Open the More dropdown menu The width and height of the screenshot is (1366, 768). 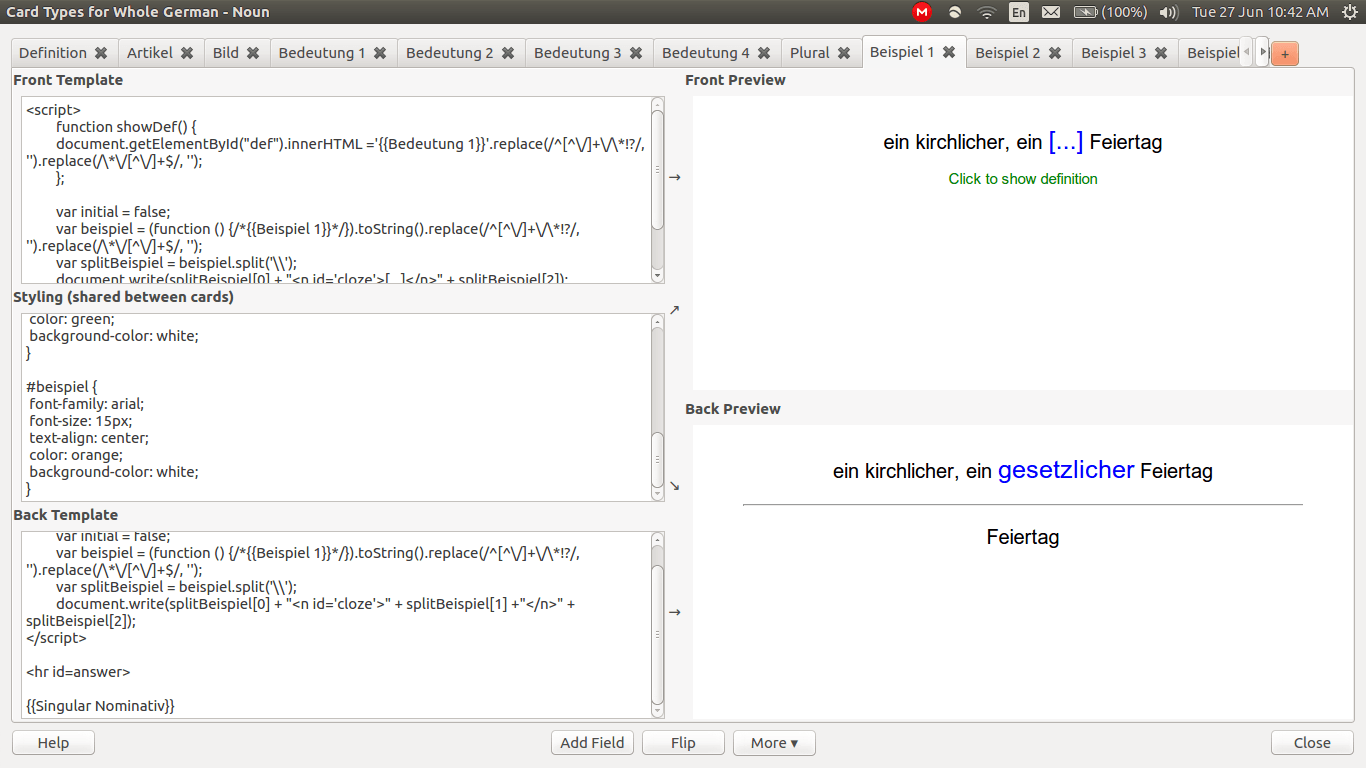coord(774,743)
